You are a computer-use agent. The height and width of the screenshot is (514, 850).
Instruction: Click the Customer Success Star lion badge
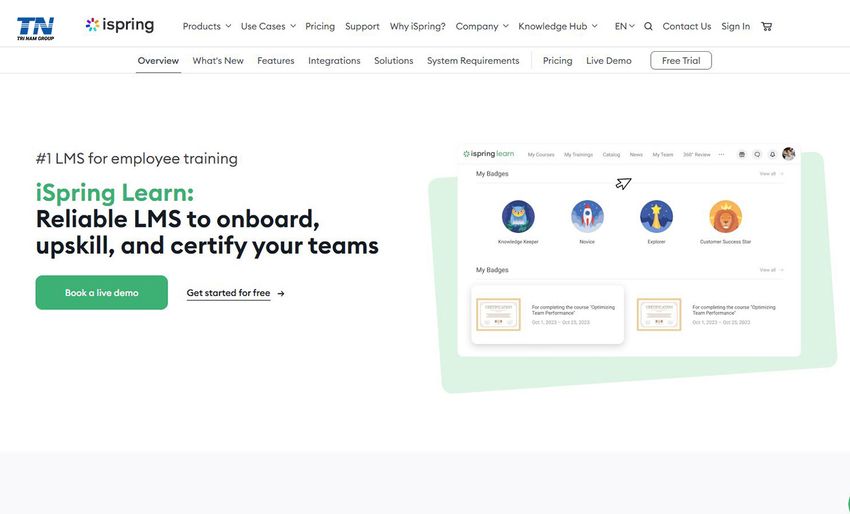725,216
